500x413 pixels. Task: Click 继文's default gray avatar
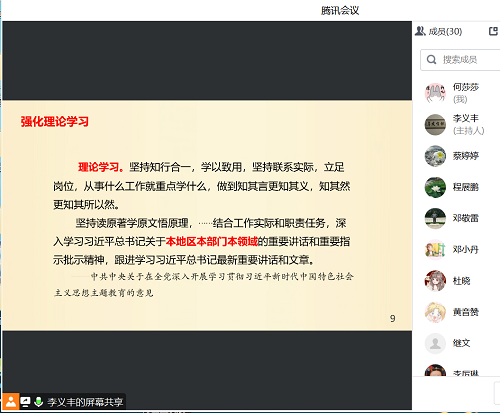pyautogui.click(x=435, y=343)
